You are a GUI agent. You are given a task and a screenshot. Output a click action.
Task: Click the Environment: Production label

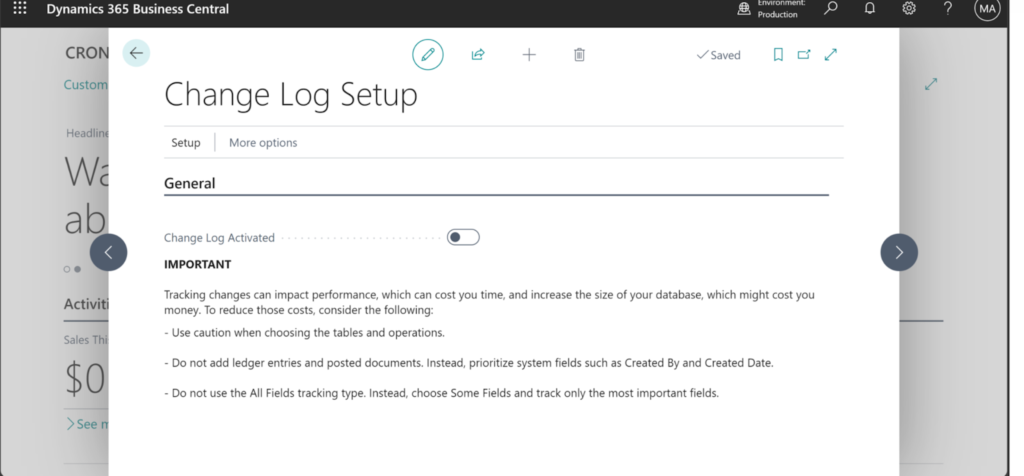tap(781, 8)
